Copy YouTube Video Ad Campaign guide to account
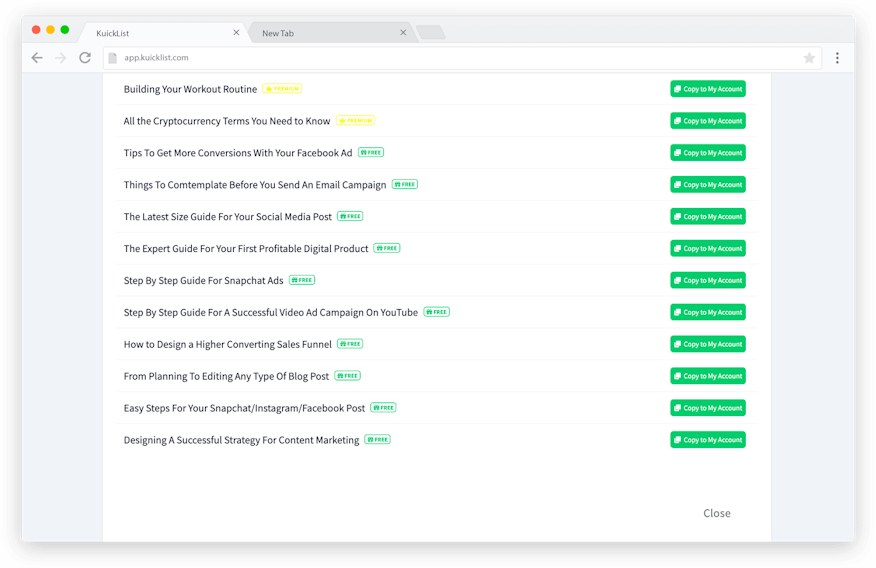Image resolution: width=876 pixels, height=568 pixels. pos(707,312)
